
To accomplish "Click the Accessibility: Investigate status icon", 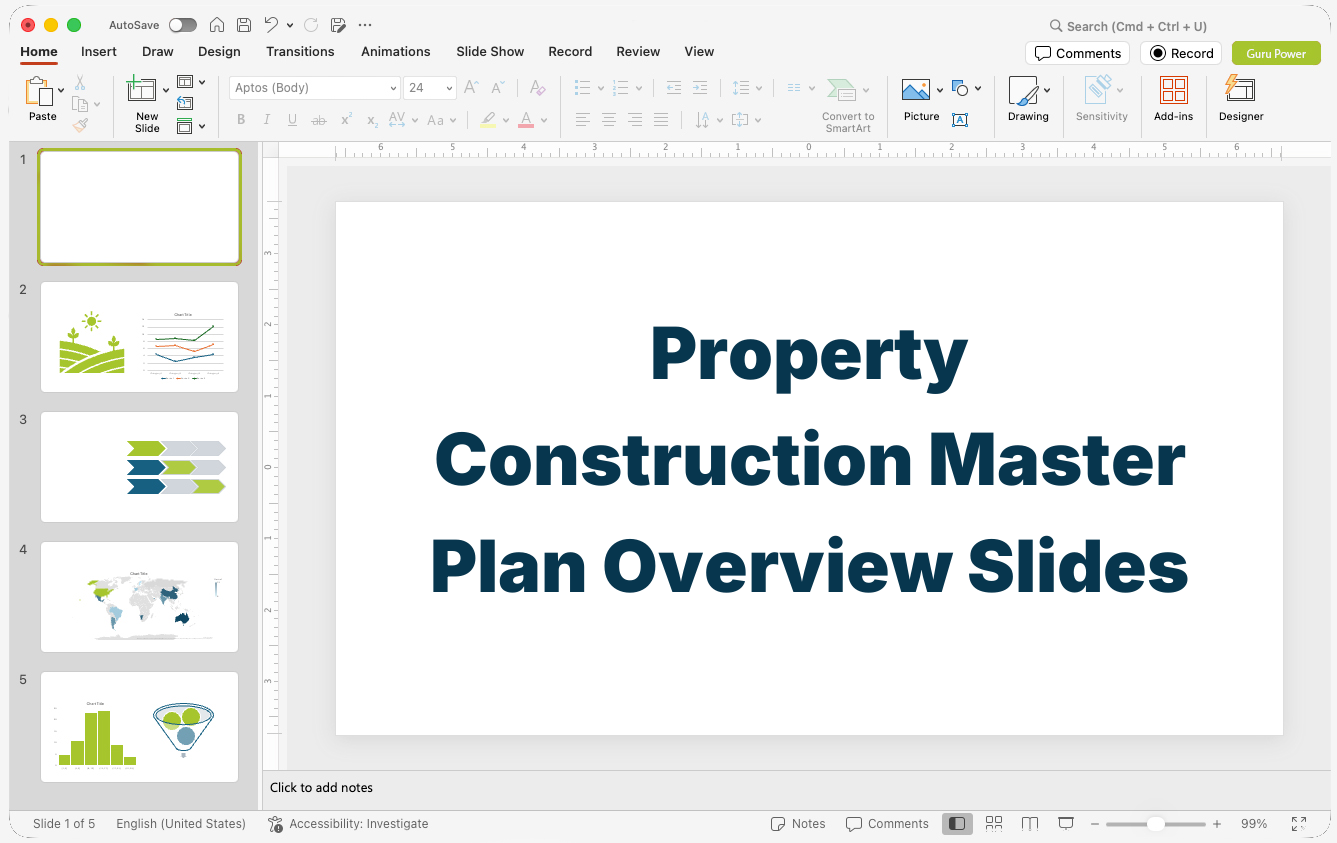I will (276, 824).
